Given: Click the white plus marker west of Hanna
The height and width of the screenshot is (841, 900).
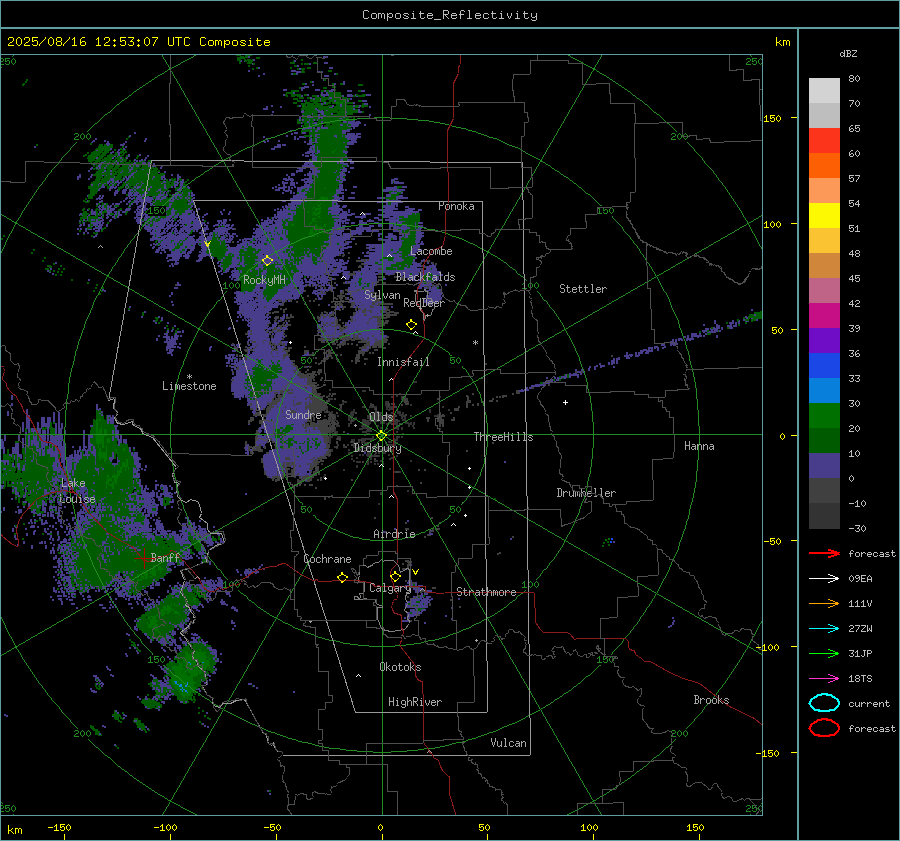Looking at the screenshot, I should [565, 402].
